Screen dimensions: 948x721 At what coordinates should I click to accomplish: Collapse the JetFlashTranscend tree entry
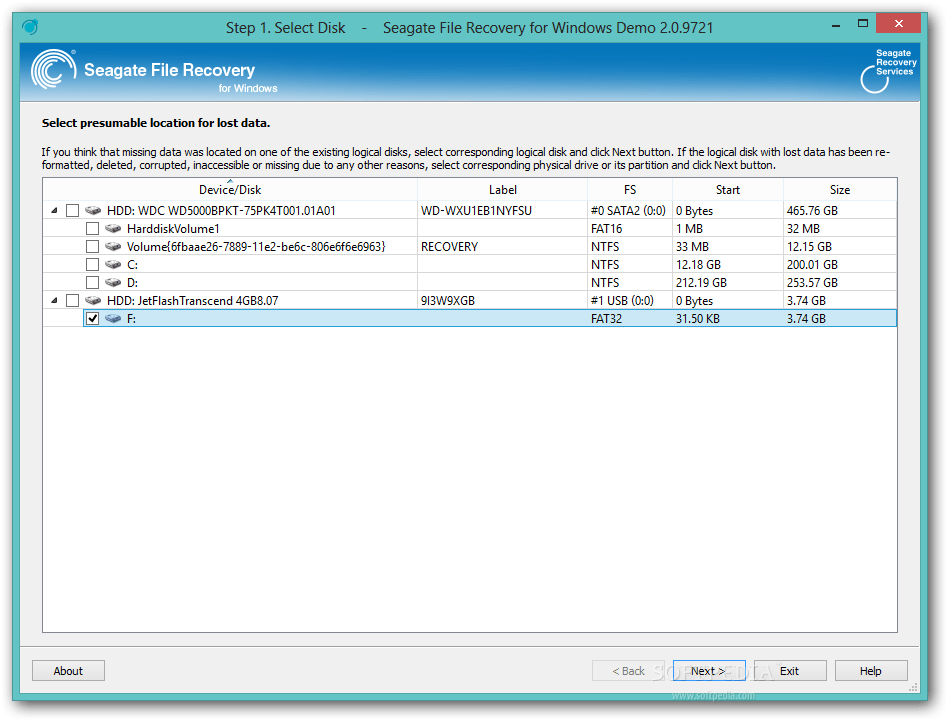54,300
